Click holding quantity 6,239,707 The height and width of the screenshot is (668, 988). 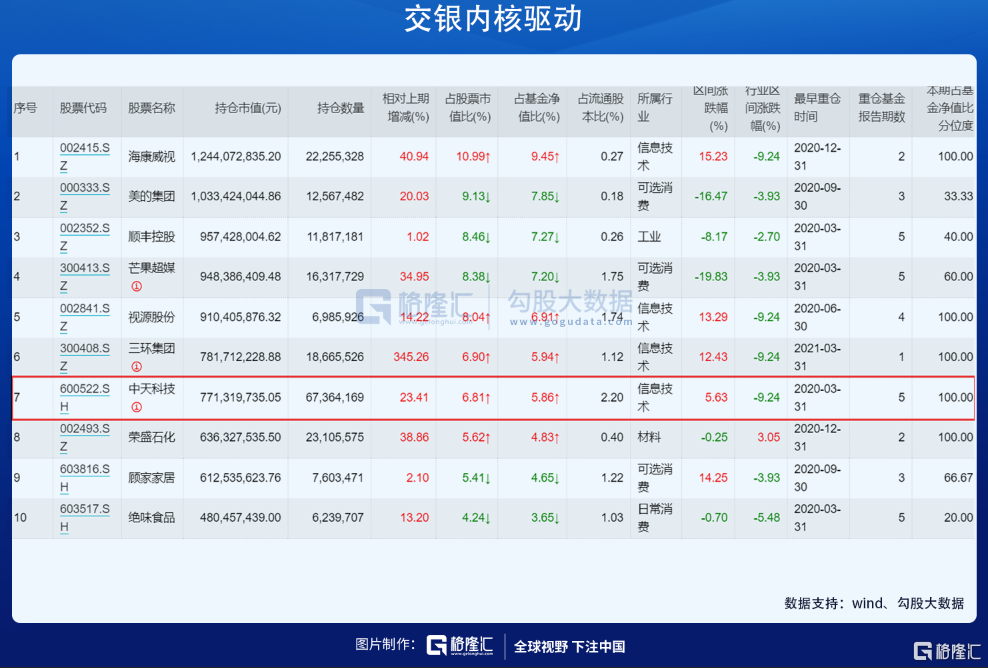coord(338,517)
